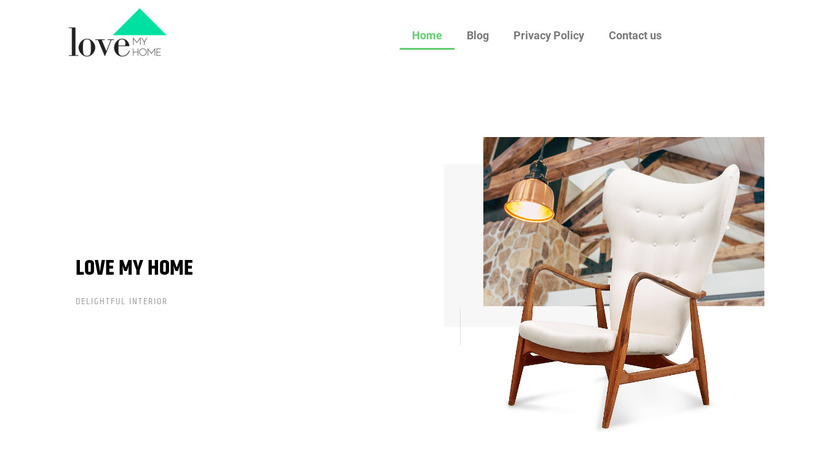The width and height of the screenshot is (840, 472).
Task: Click the thin vertical divider line
Action: tap(460, 327)
